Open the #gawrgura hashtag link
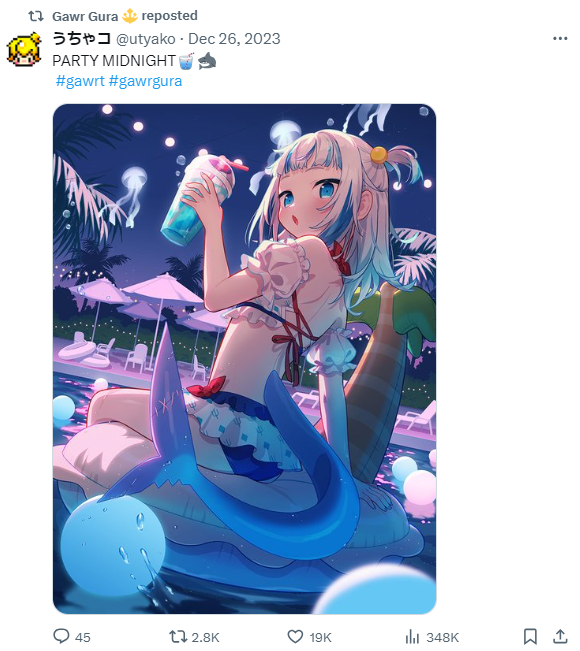This screenshot has height=651, width=580. pos(145,81)
